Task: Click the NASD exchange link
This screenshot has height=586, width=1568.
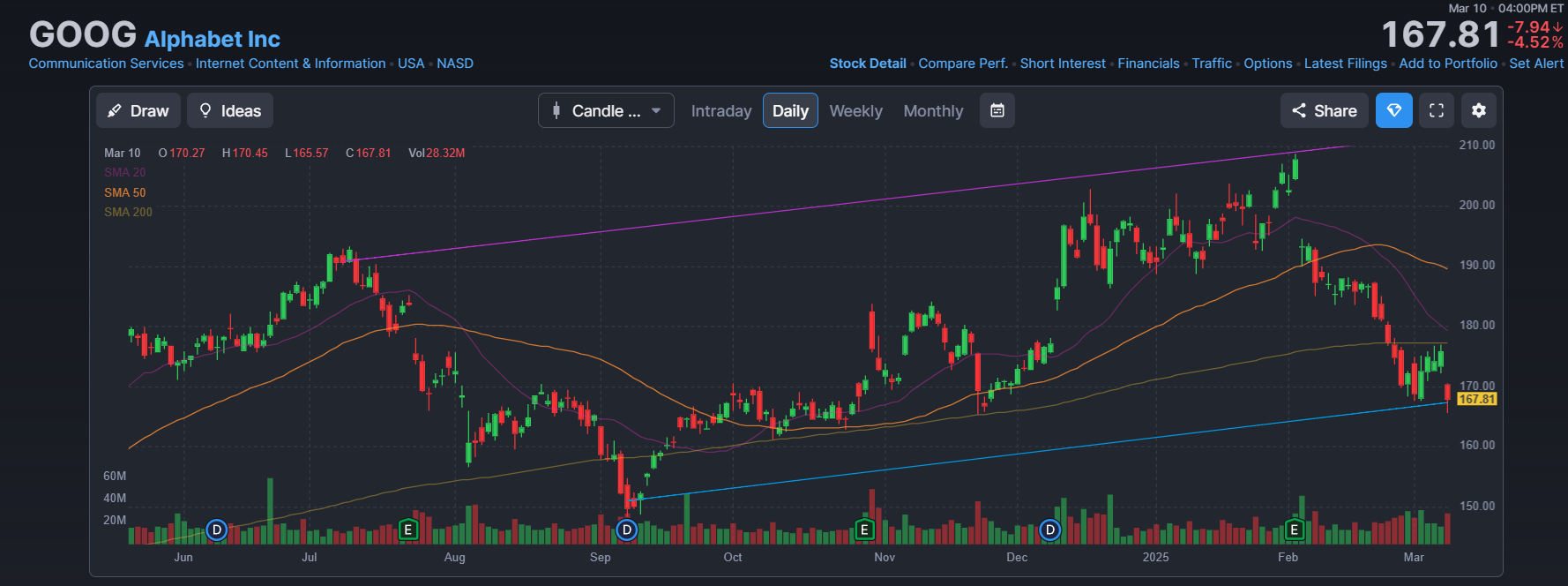Action: pos(455,64)
